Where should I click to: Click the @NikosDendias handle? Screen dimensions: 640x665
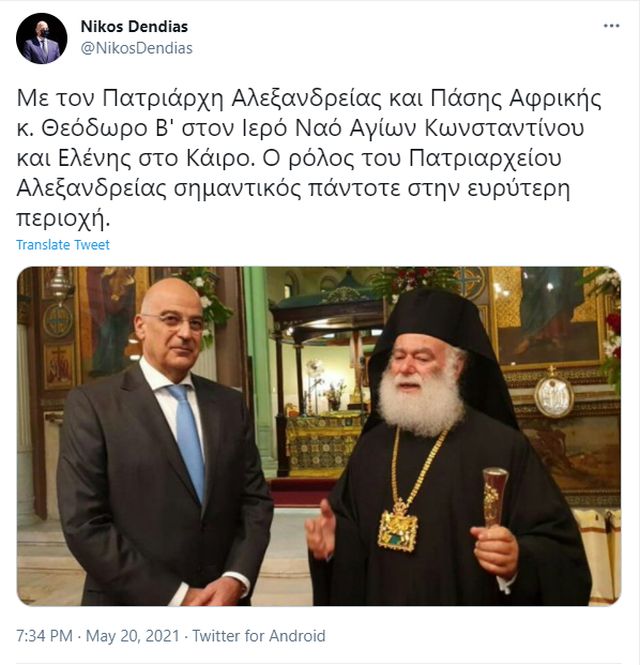(137, 48)
